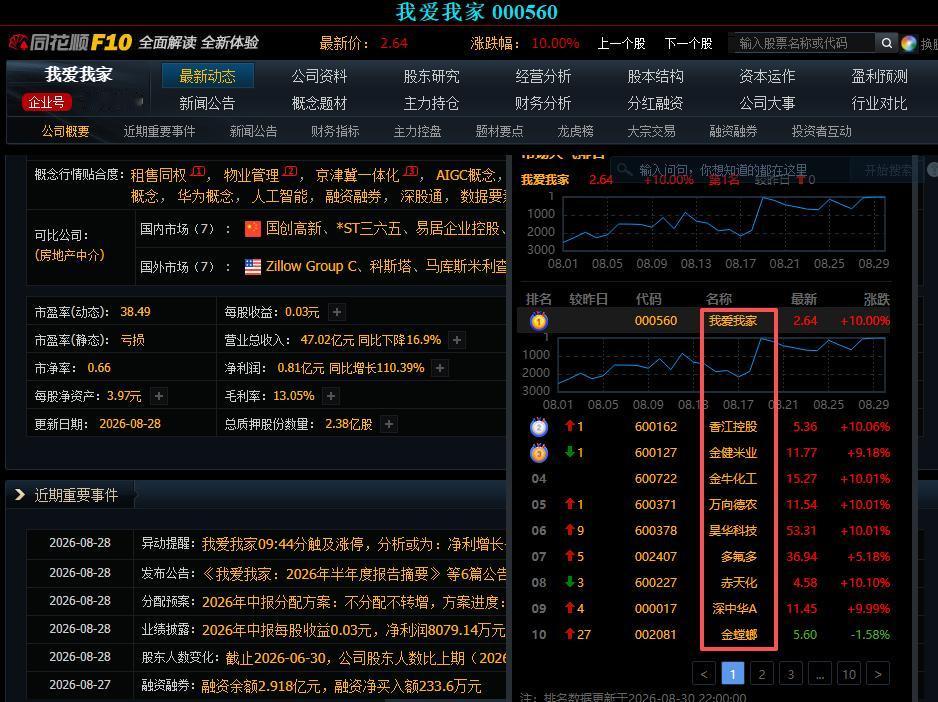Screen dimensions: 938x702
Task: Select the 大宗交易 sub-tab
Action: tap(651, 131)
